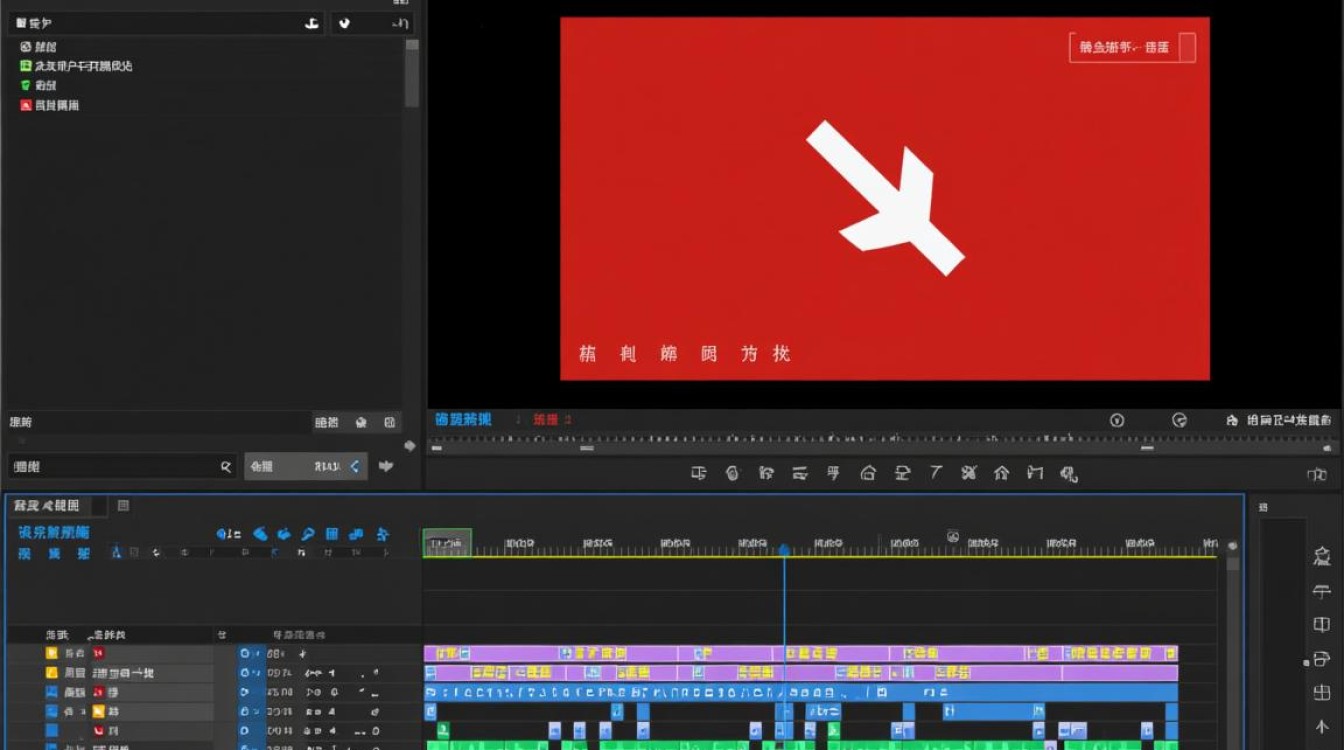Click the blue grid icon in the timeline toolbar
The height and width of the screenshot is (750, 1344).
point(332,534)
